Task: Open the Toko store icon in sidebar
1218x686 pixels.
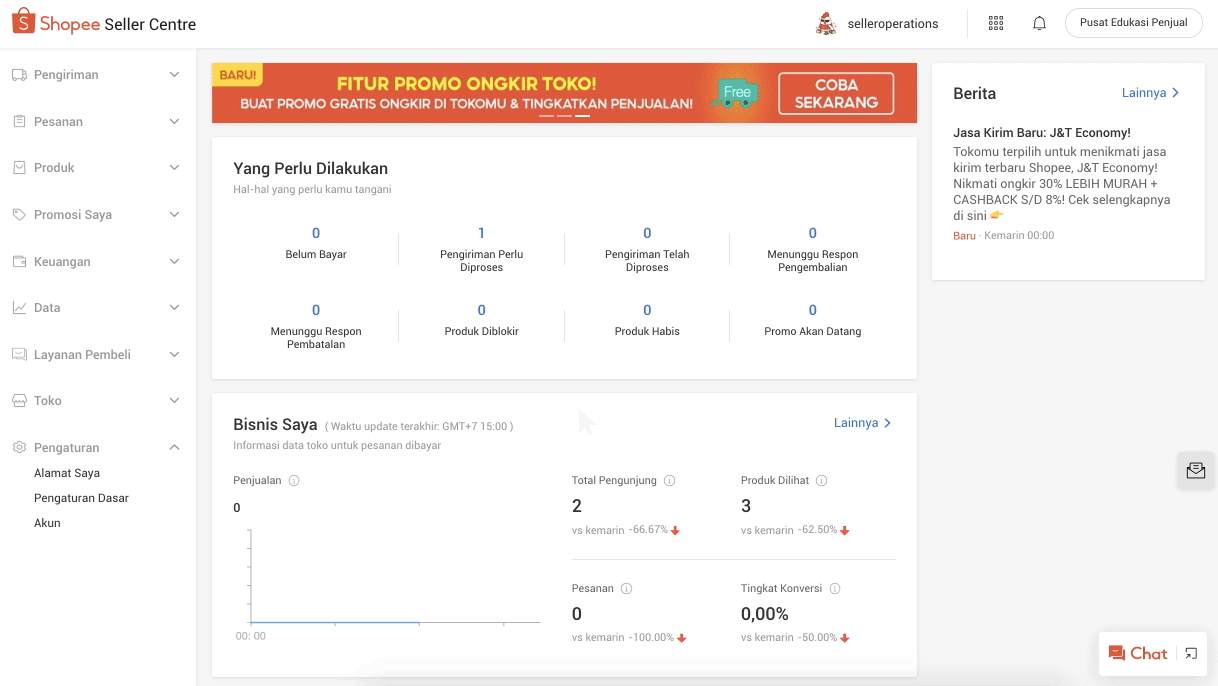Action: [x=23, y=400]
